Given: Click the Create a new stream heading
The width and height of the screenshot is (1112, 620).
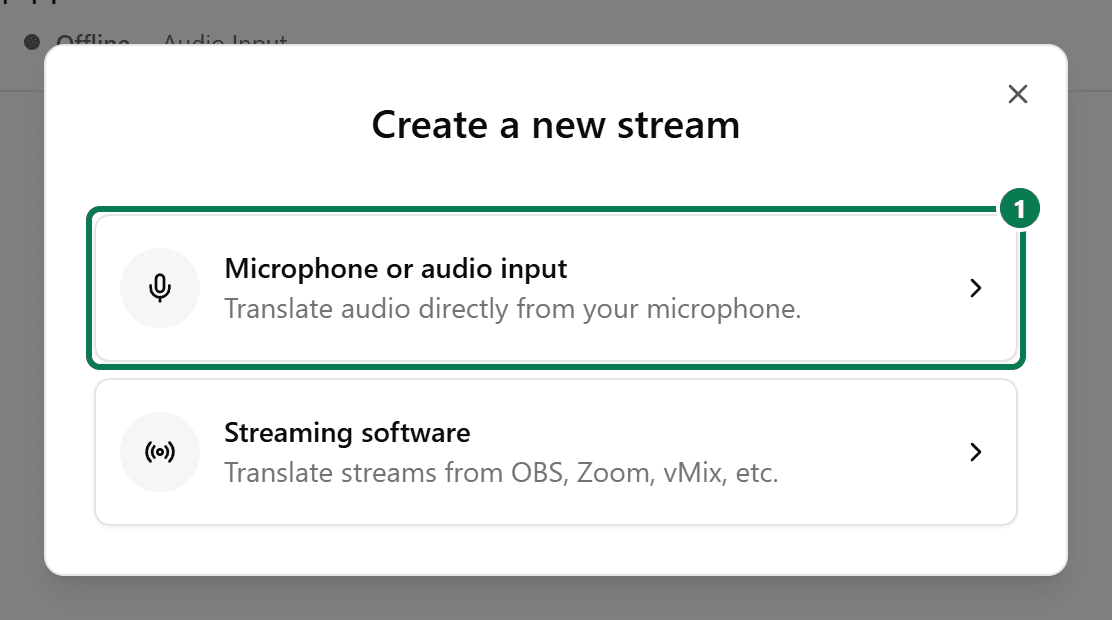Looking at the screenshot, I should point(556,126).
